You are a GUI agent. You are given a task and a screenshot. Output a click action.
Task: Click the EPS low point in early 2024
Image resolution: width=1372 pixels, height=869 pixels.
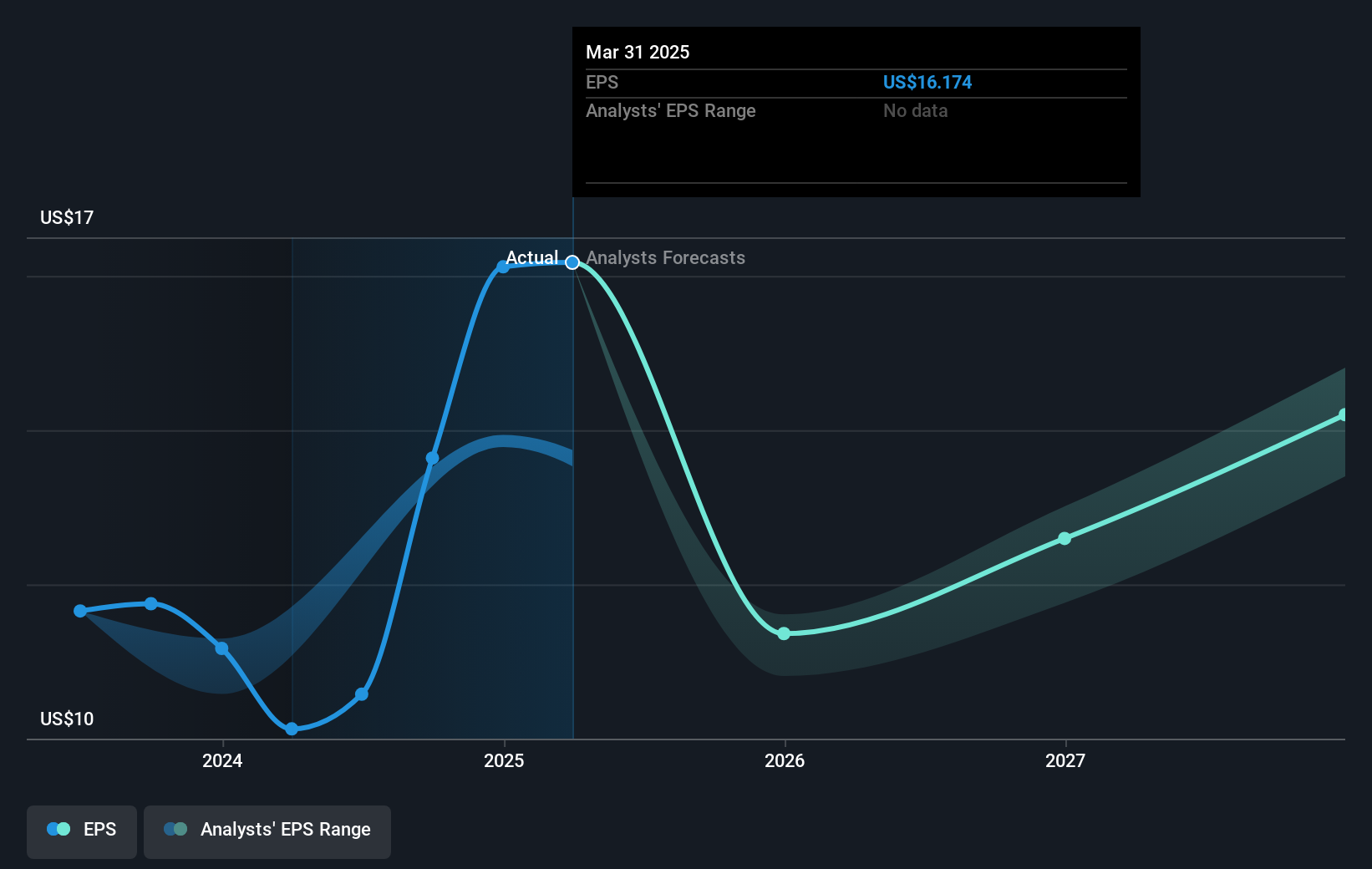point(292,729)
